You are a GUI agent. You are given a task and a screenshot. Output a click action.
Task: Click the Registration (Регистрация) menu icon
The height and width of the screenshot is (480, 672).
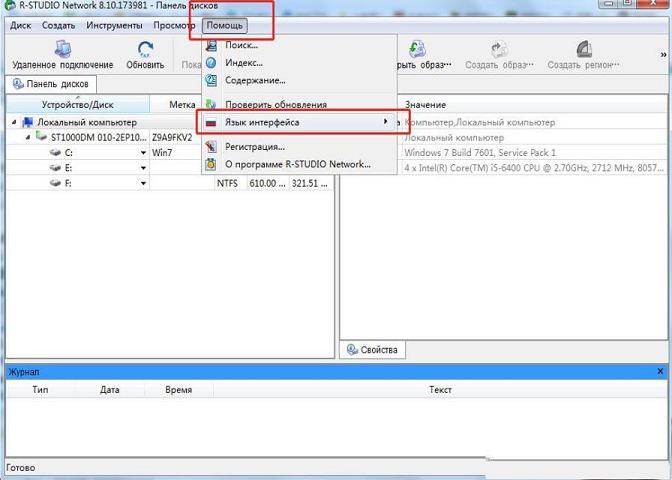pos(211,147)
